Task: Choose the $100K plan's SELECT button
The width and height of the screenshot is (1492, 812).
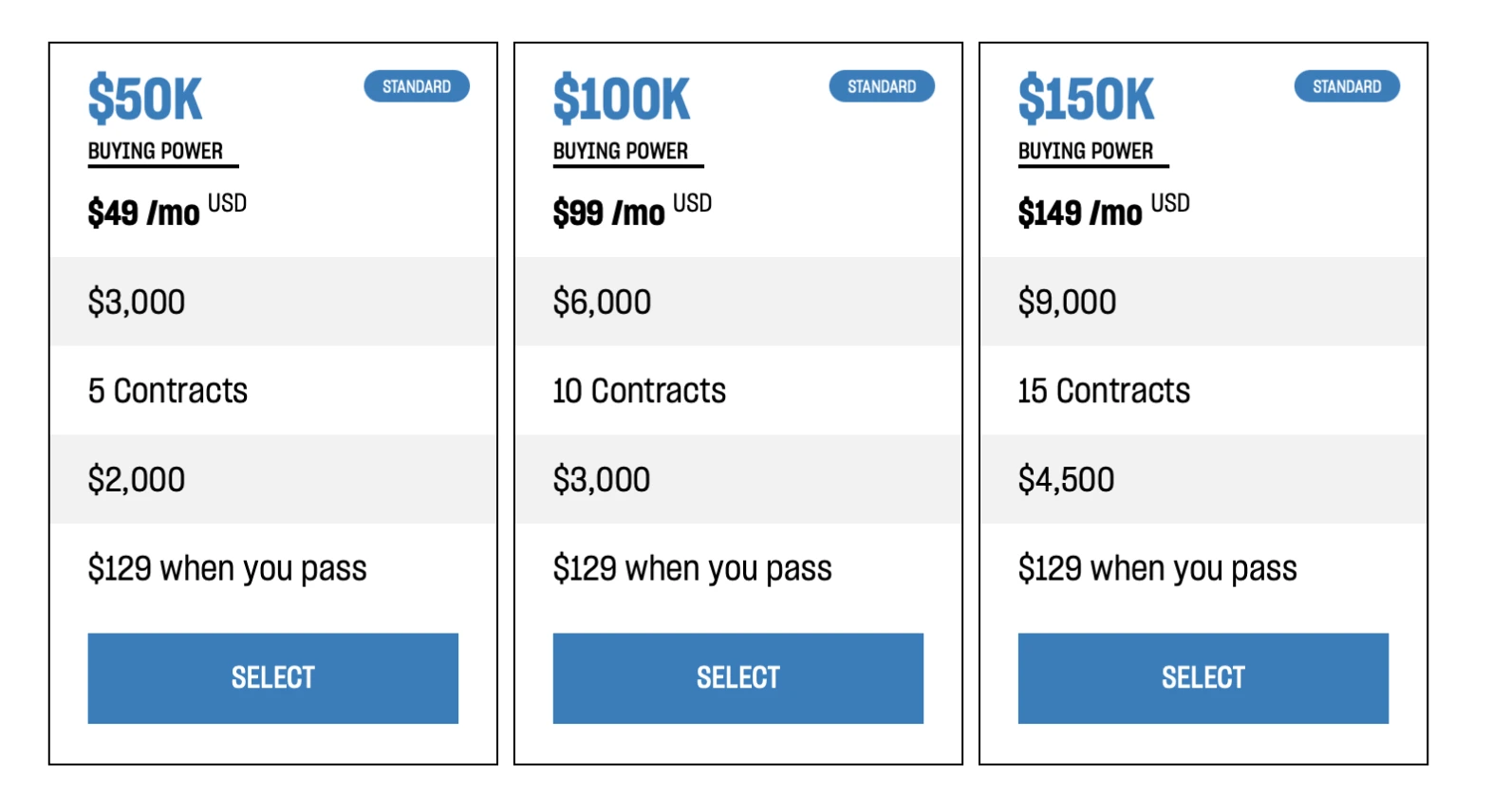Action: pos(737,677)
